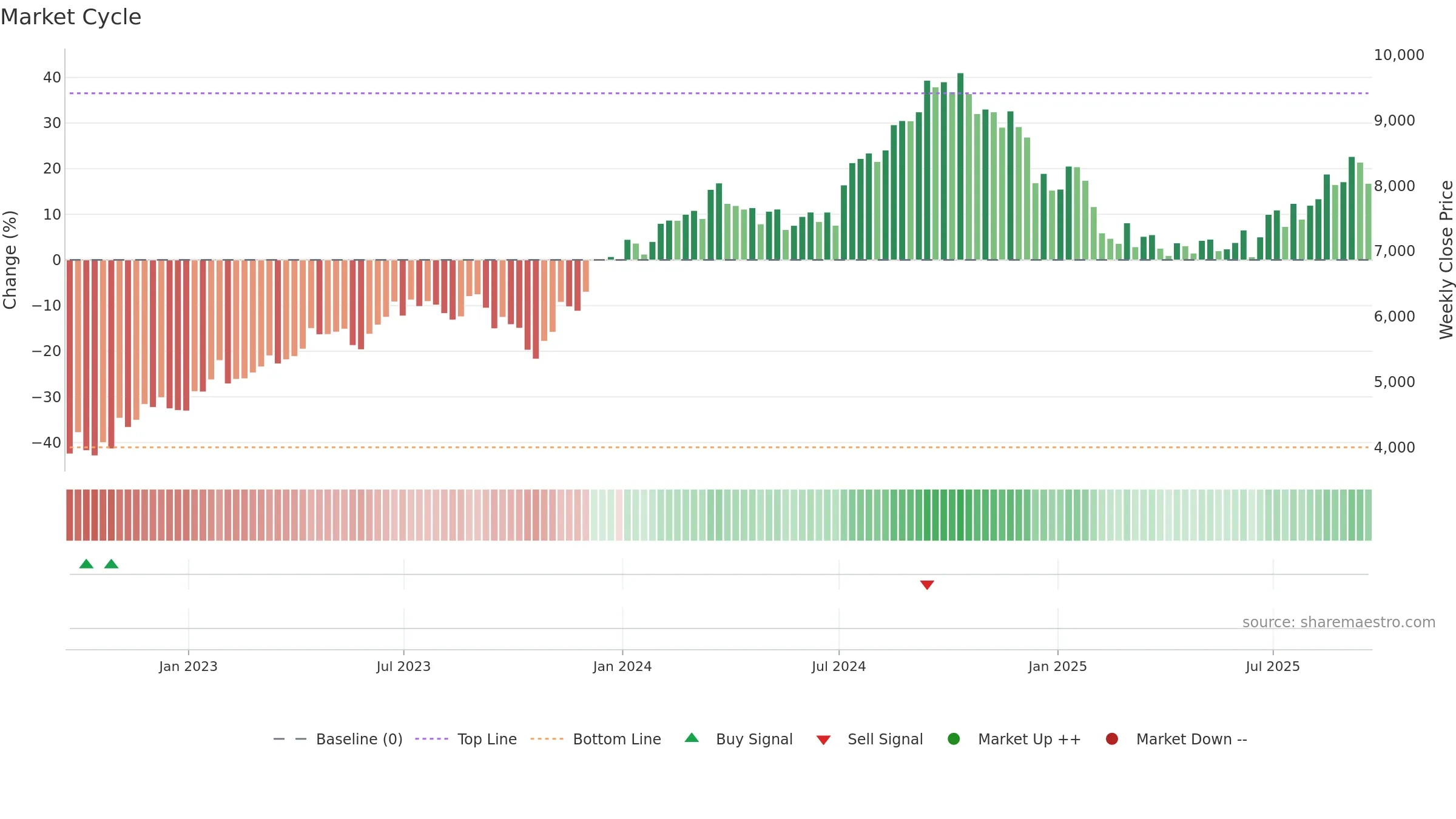Click the Jan 2023 axis label
Viewport: 1456px width, 819px height.
[x=188, y=667]
